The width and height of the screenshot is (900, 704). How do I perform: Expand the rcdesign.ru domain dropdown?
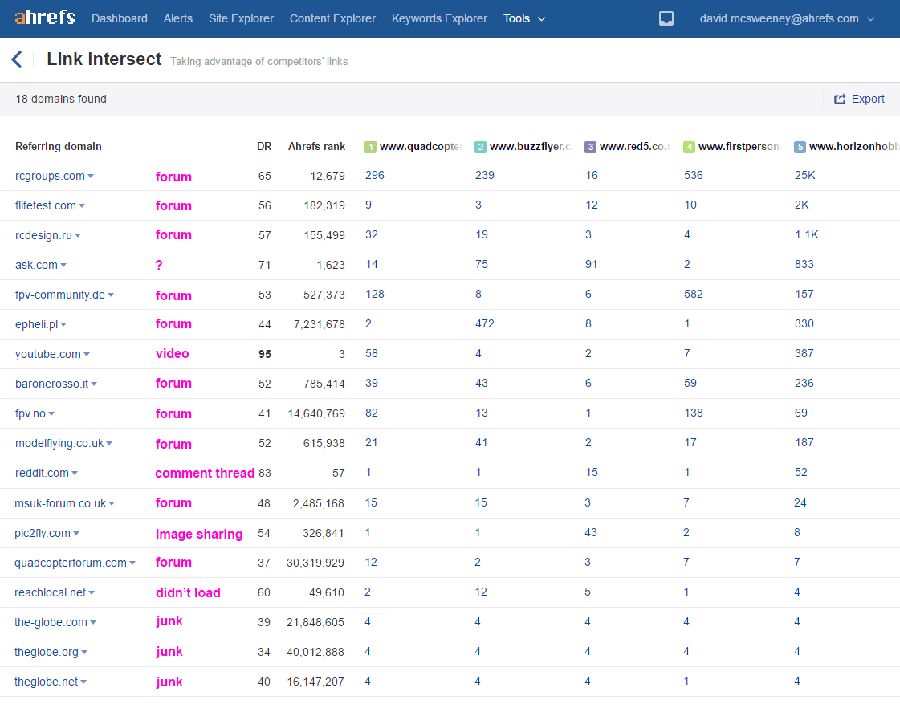click(x=77, y=235)
